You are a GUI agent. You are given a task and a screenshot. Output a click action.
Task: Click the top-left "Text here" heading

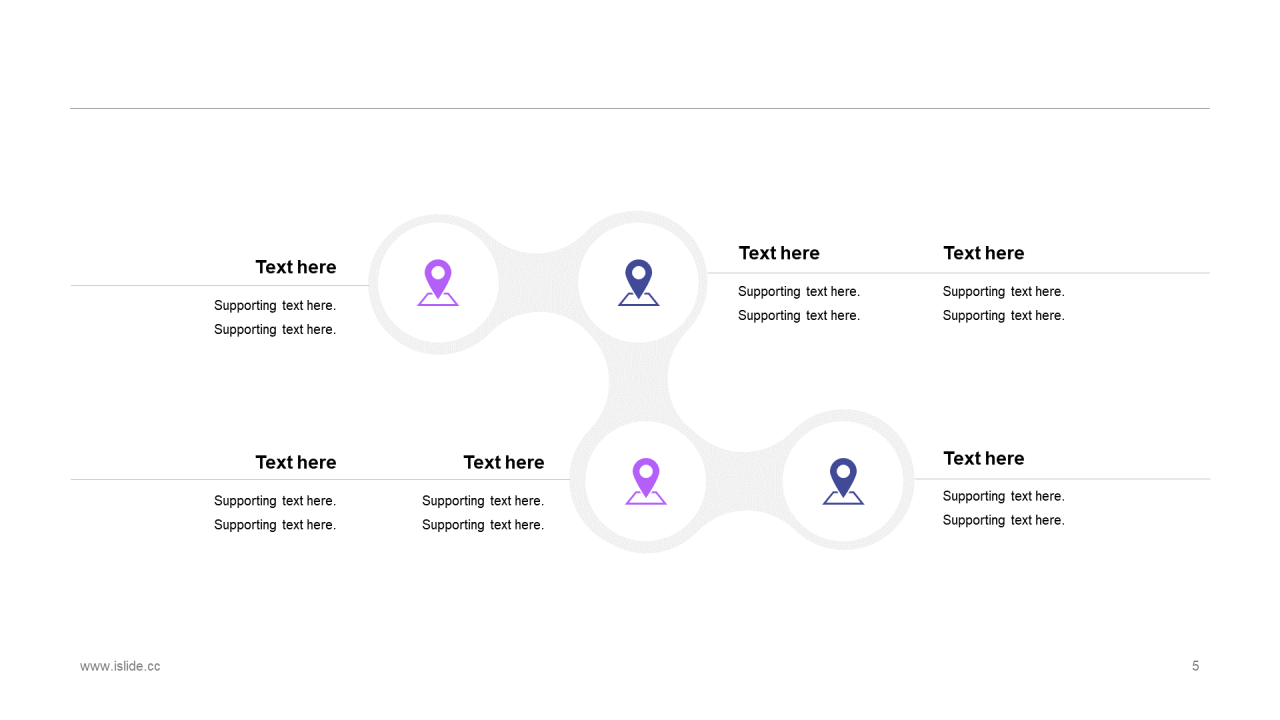tap(296, 267)
